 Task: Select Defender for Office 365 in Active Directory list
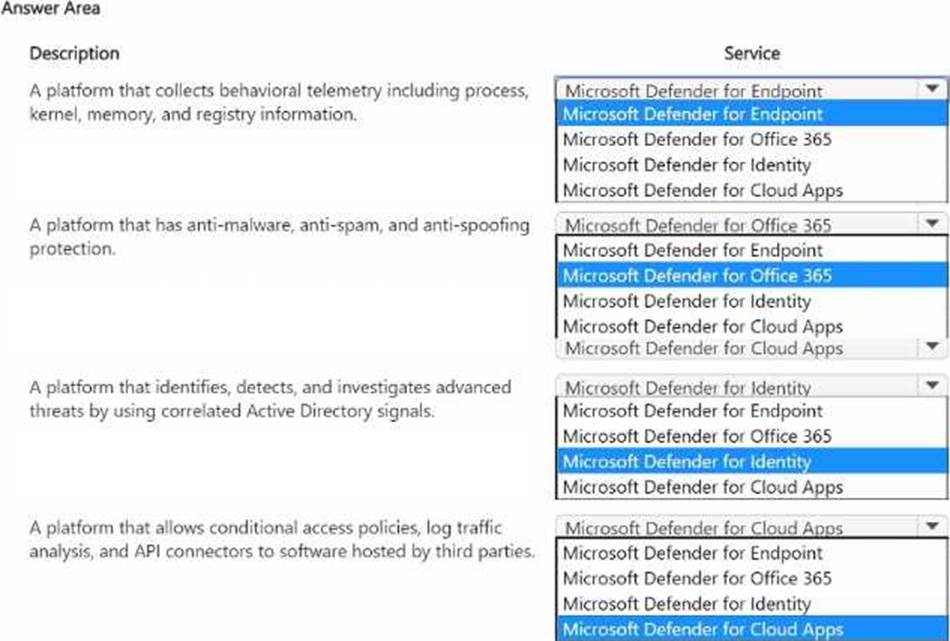(x=696, y=436)
